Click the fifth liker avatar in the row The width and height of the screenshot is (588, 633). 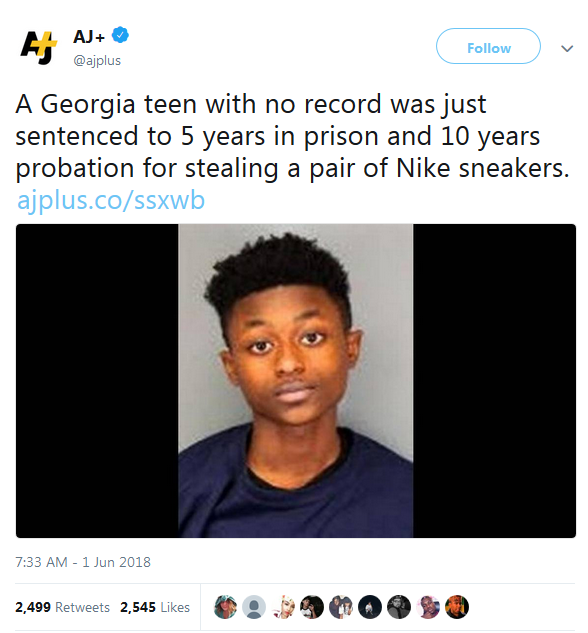click(x=341, y=607)
